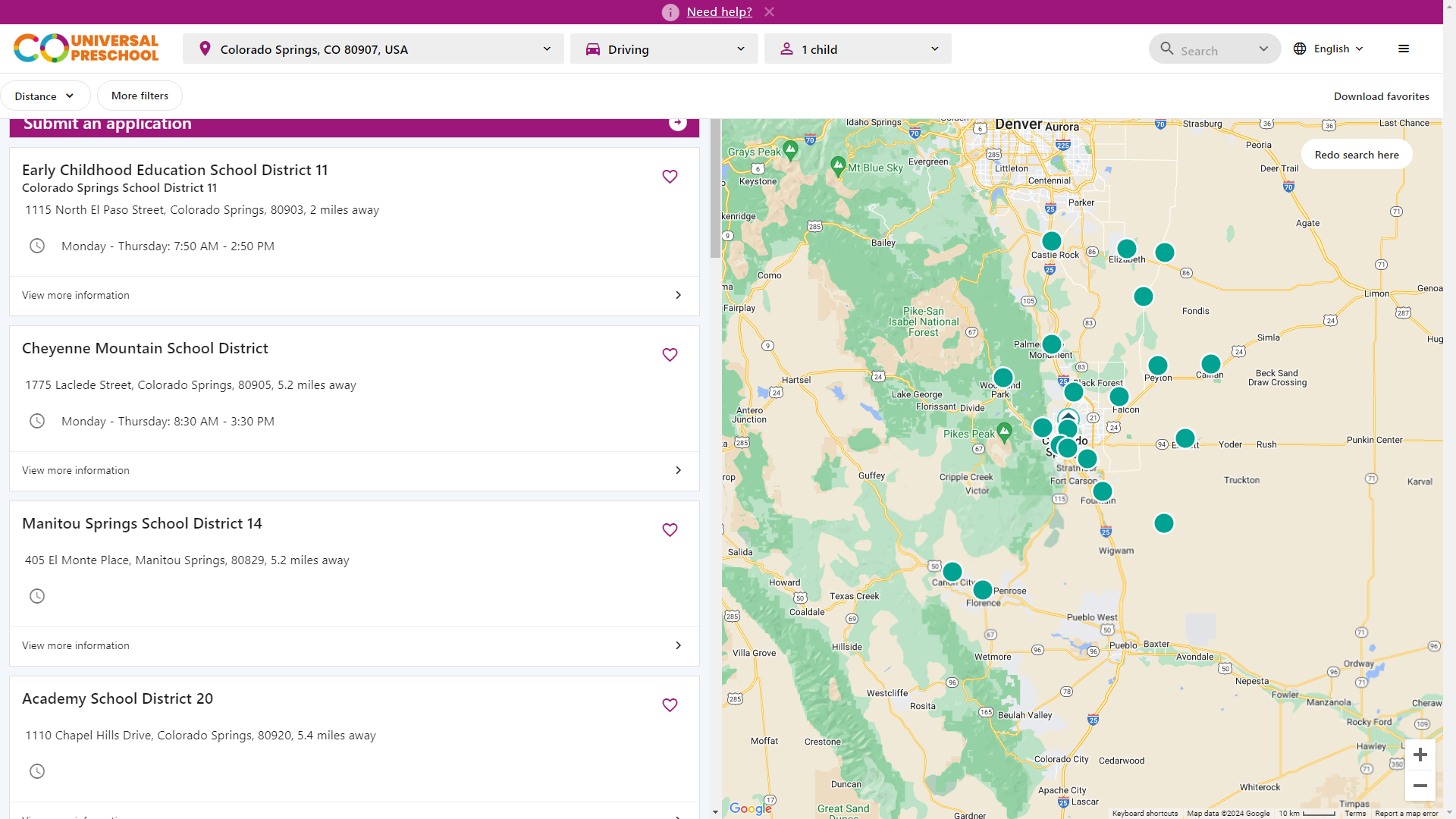1456x819 pixels.
Task: Click map marker near Castle Rock
Action: tap(1051, 241)
